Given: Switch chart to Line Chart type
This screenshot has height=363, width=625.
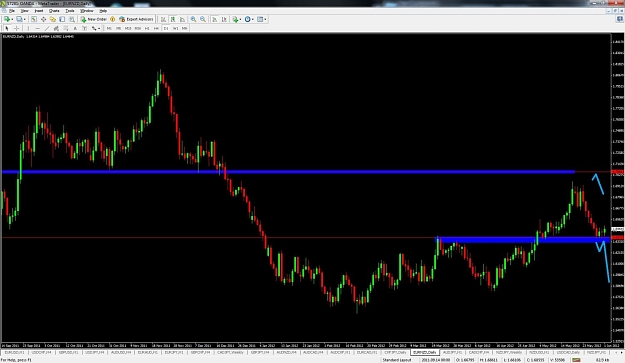Looking at the screenshot, I should (182, 19).
